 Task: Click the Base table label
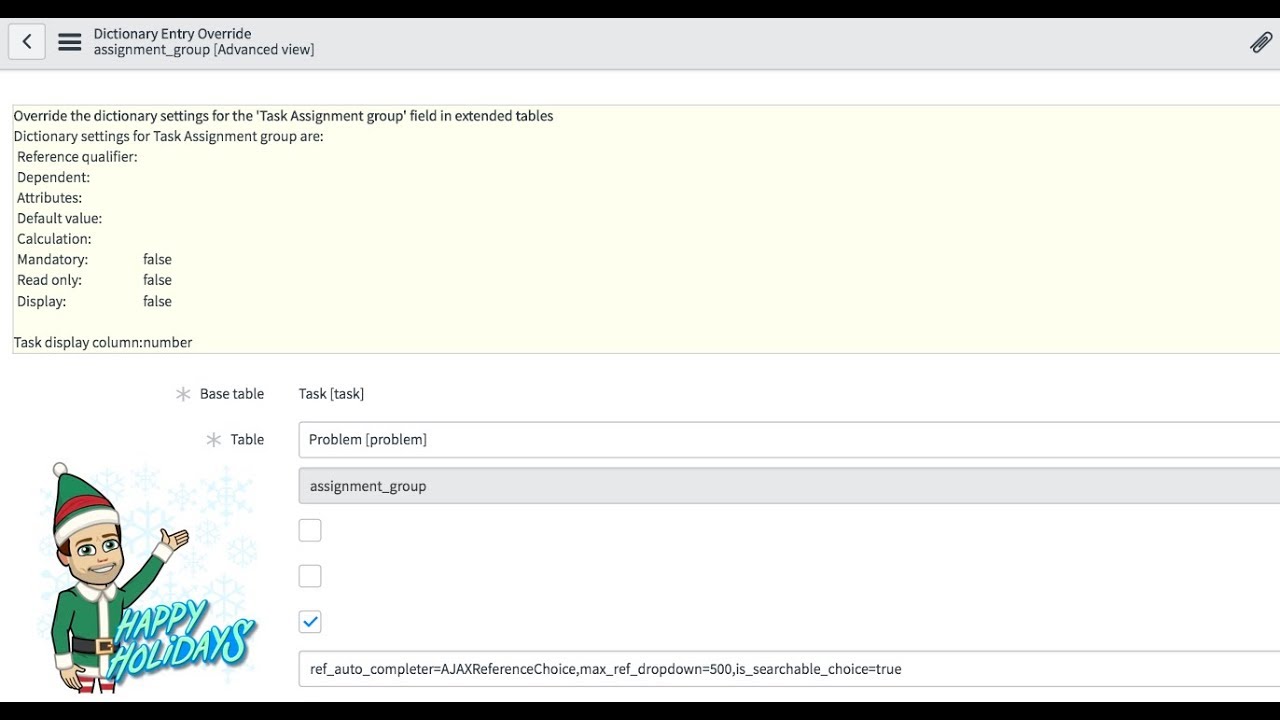[x=232, y=394]
